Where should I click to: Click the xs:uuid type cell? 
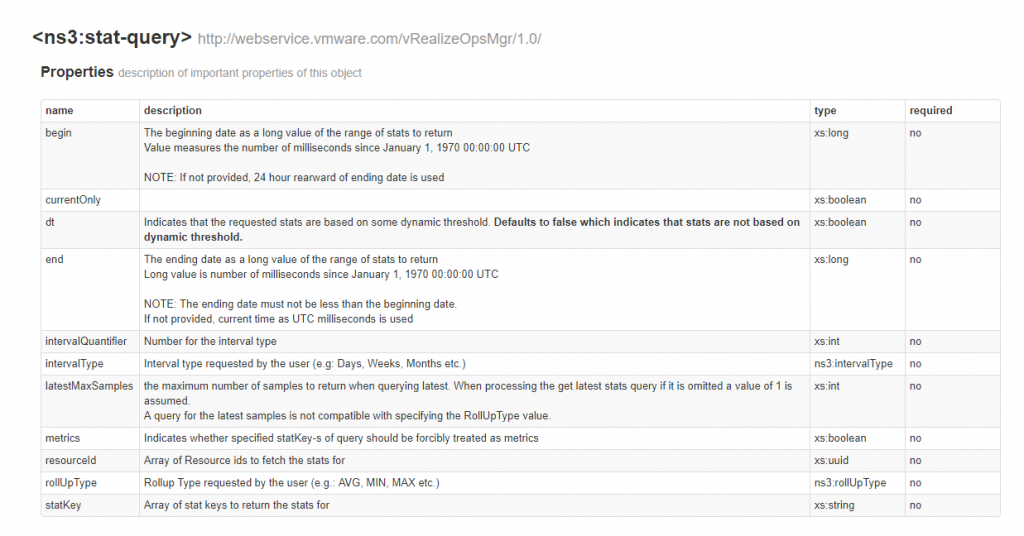[832, 460]
